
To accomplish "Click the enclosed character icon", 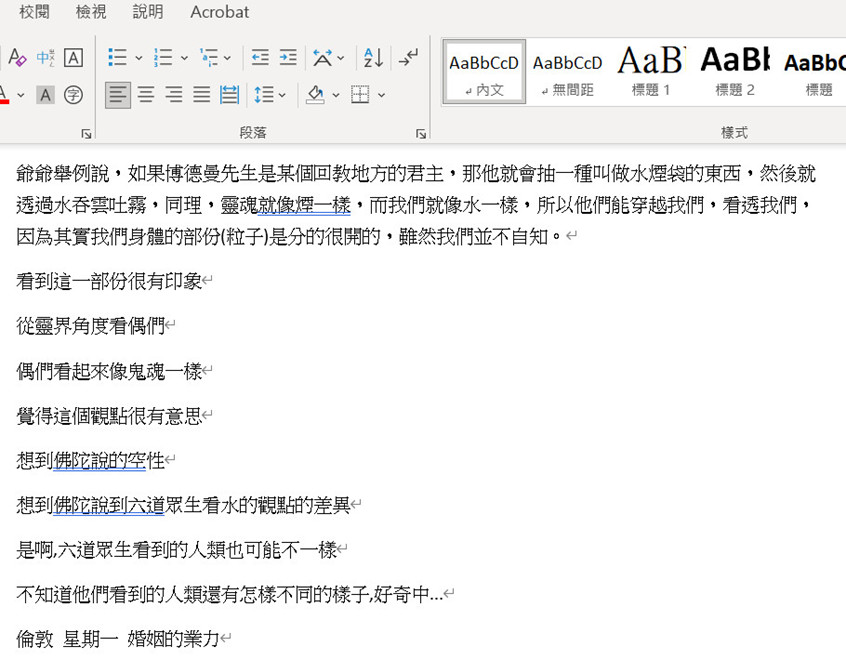I will coord(73,95).
